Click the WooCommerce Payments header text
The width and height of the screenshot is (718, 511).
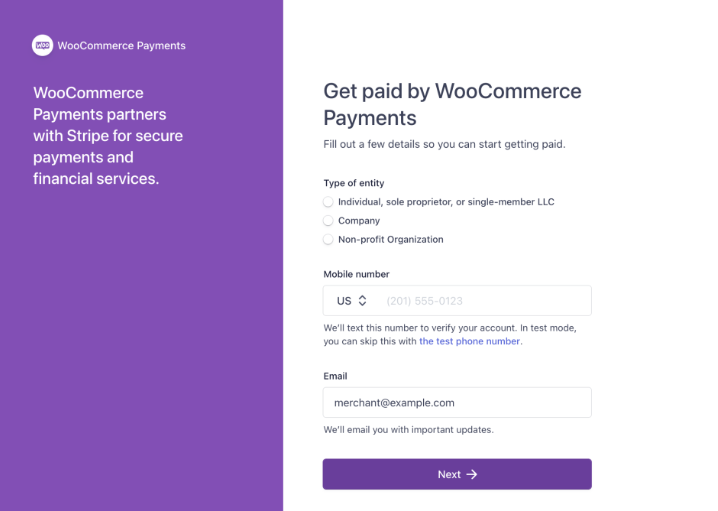[121, 46]
